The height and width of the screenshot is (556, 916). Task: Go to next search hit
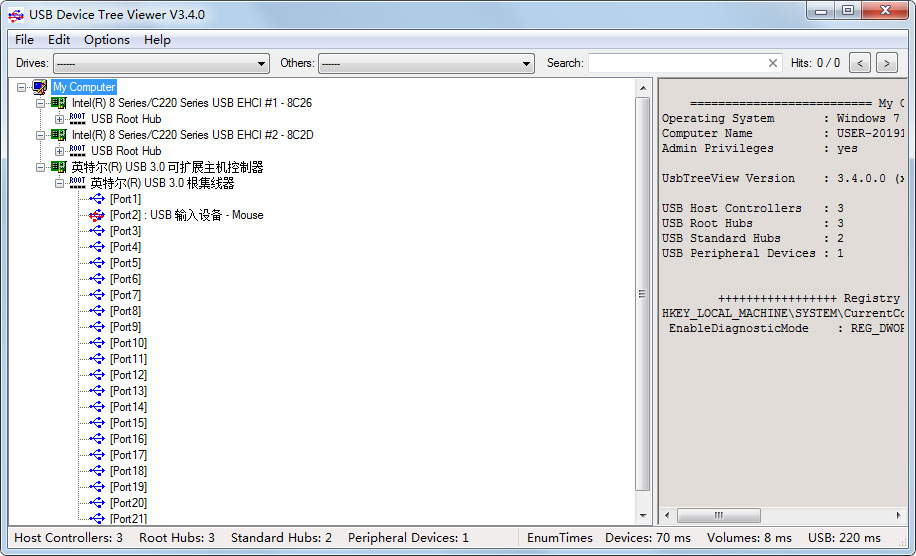pos(886,63)
